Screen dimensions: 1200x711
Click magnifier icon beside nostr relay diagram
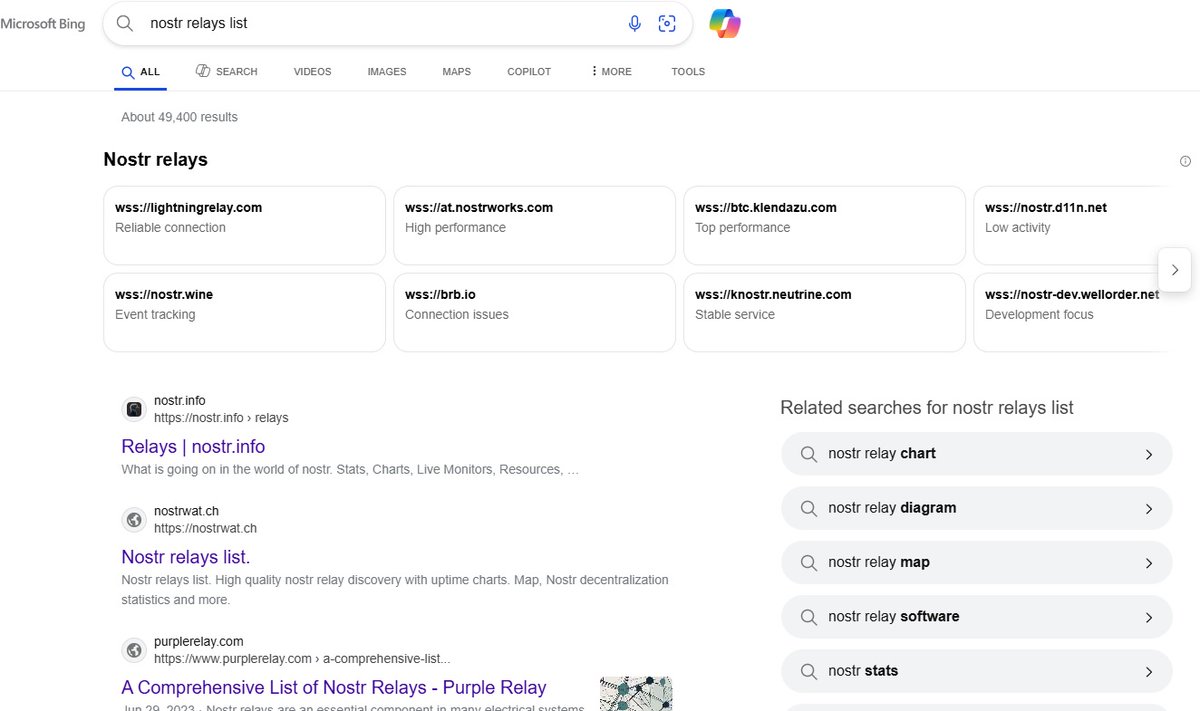tap(809, 508)
